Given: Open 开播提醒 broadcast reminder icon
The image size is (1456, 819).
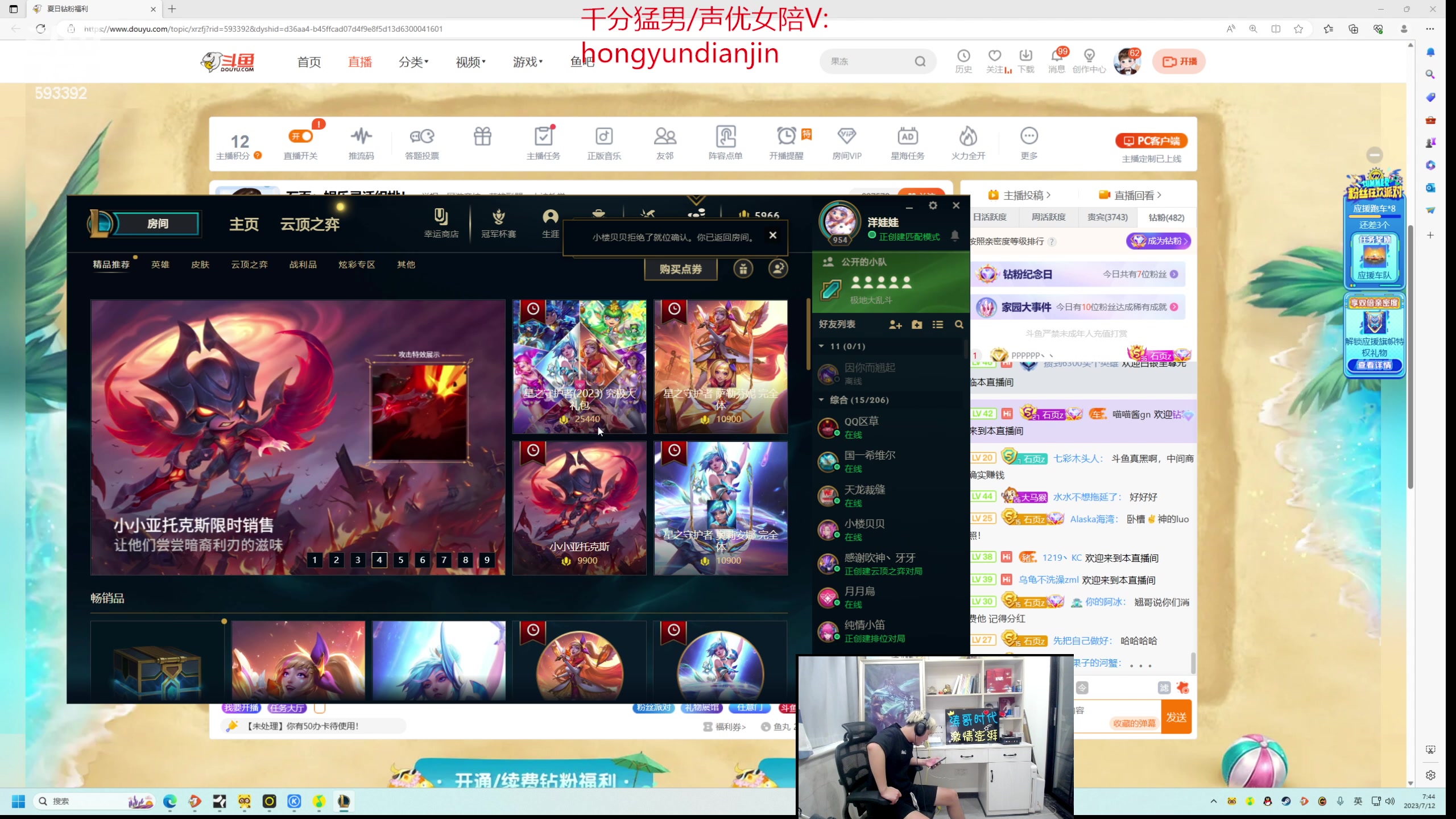Looking at the screenshot, I should [787, 143].
